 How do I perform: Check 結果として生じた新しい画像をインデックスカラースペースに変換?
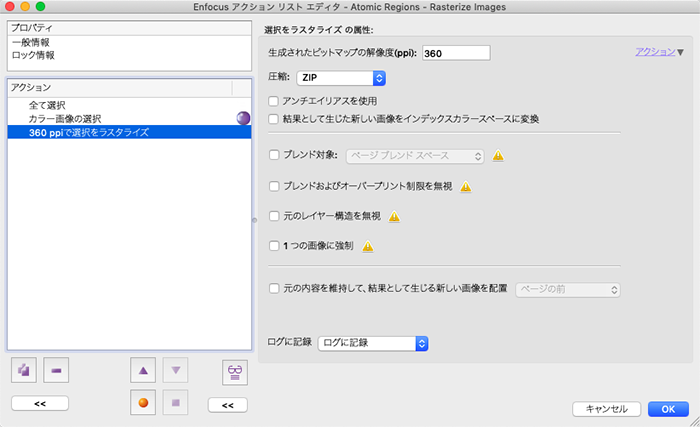274,119
